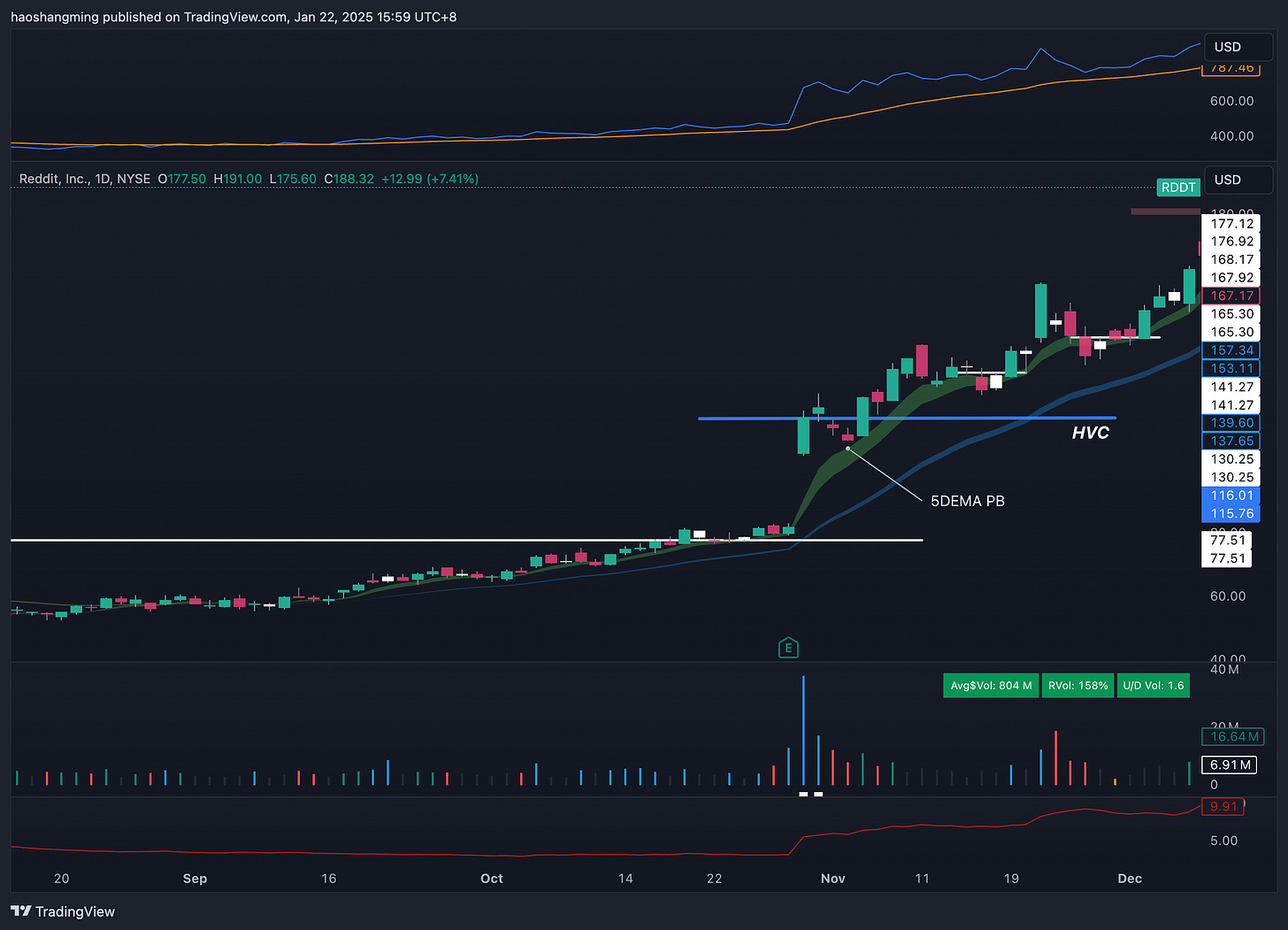The image size is (1288, 930).
Task: Click the white horizontal support line
Action: tap(466, 540)
